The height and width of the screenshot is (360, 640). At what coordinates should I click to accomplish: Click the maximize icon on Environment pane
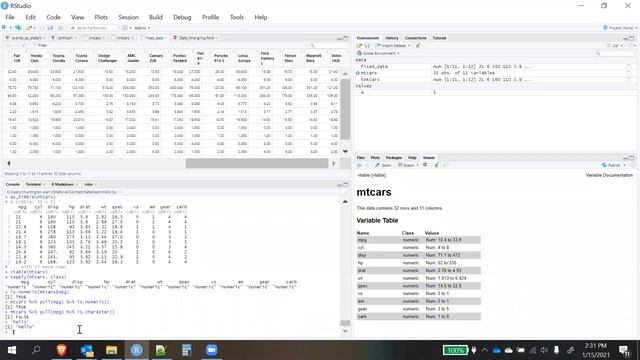[632, 38]
